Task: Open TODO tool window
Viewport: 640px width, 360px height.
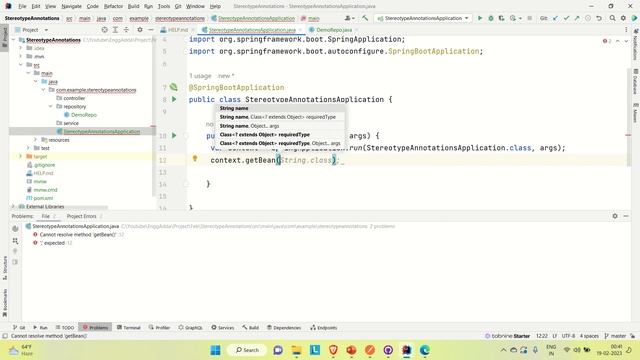Action: 65,327
